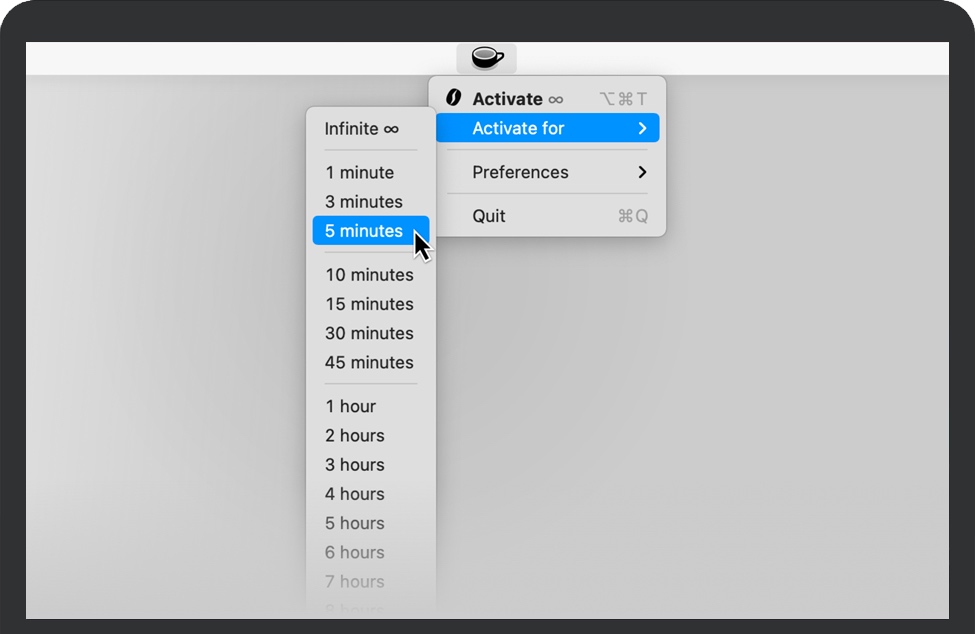This screenshot has width=975, height=634.
Task: Expand the Preferences chevron arrow
Action: point(642,172)
